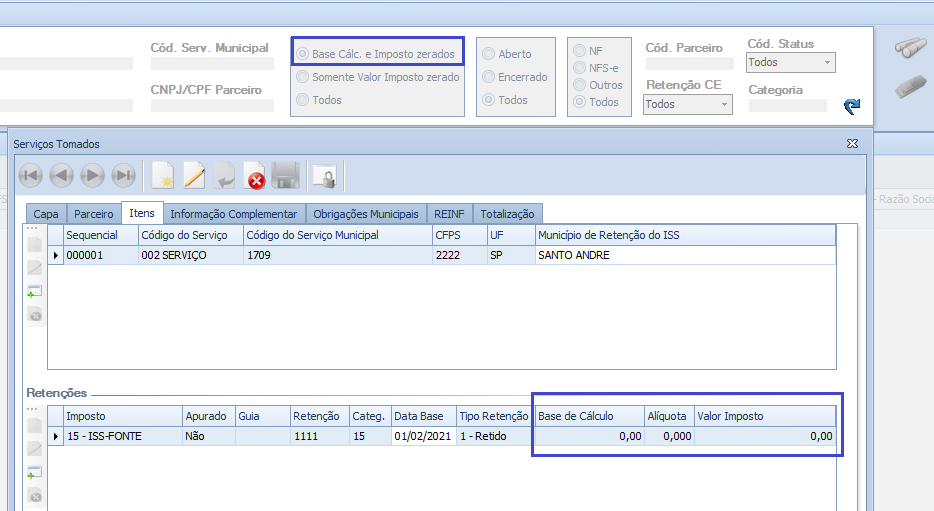Click the eraser clear filters icon
934x511 pixels.
pos(909,88)
